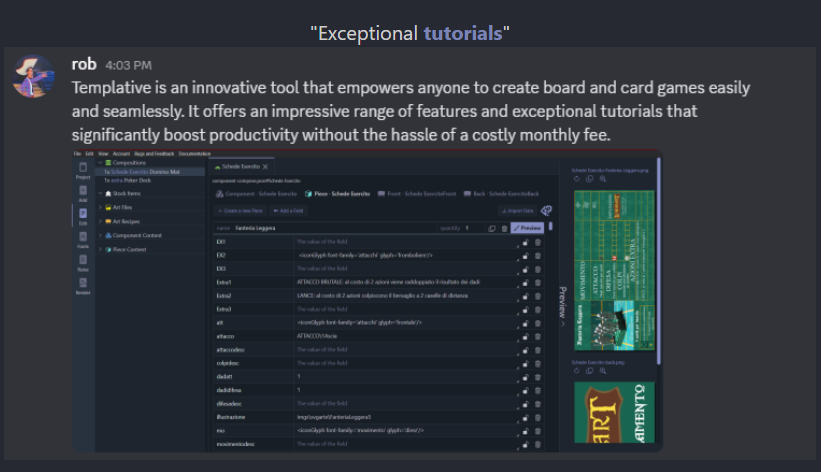Open the Account menu

point(121,153)
